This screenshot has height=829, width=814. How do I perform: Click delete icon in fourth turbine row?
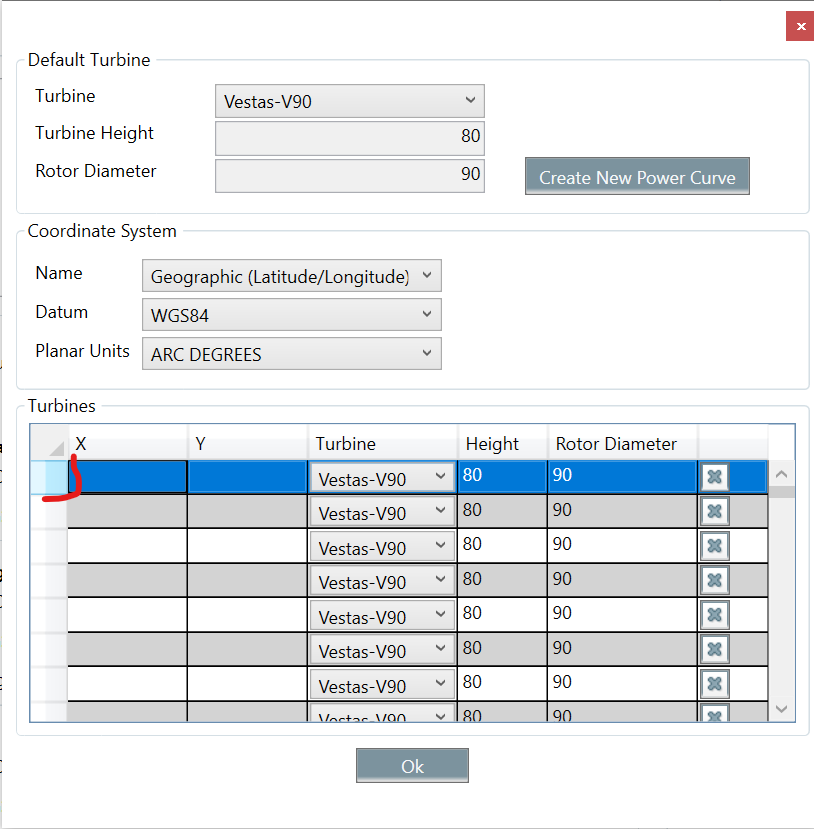pyautogui.click(x=714, y=581)
